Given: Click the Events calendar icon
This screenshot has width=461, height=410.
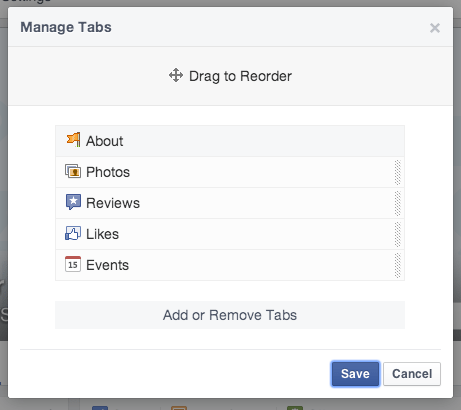Looking at the screenshot, I should tap(73, 264).
